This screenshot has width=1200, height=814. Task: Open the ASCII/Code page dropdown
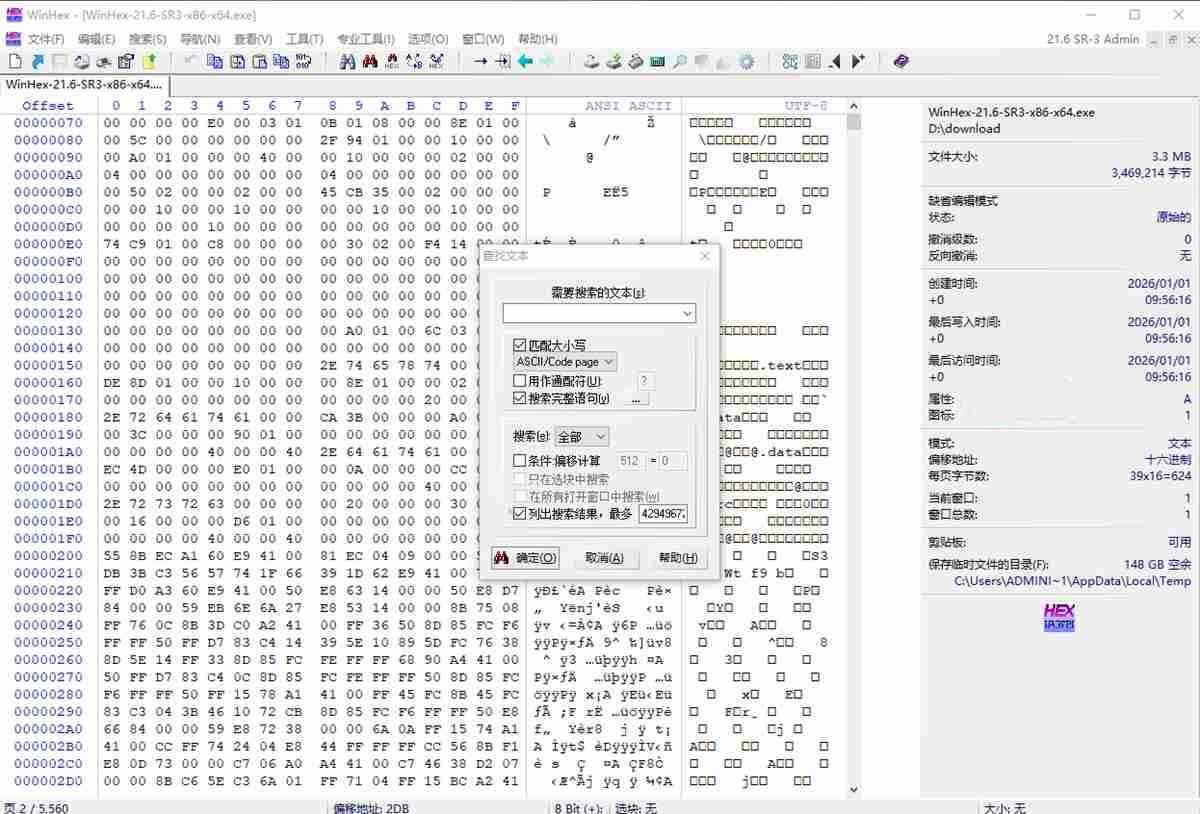coord(565,362)
